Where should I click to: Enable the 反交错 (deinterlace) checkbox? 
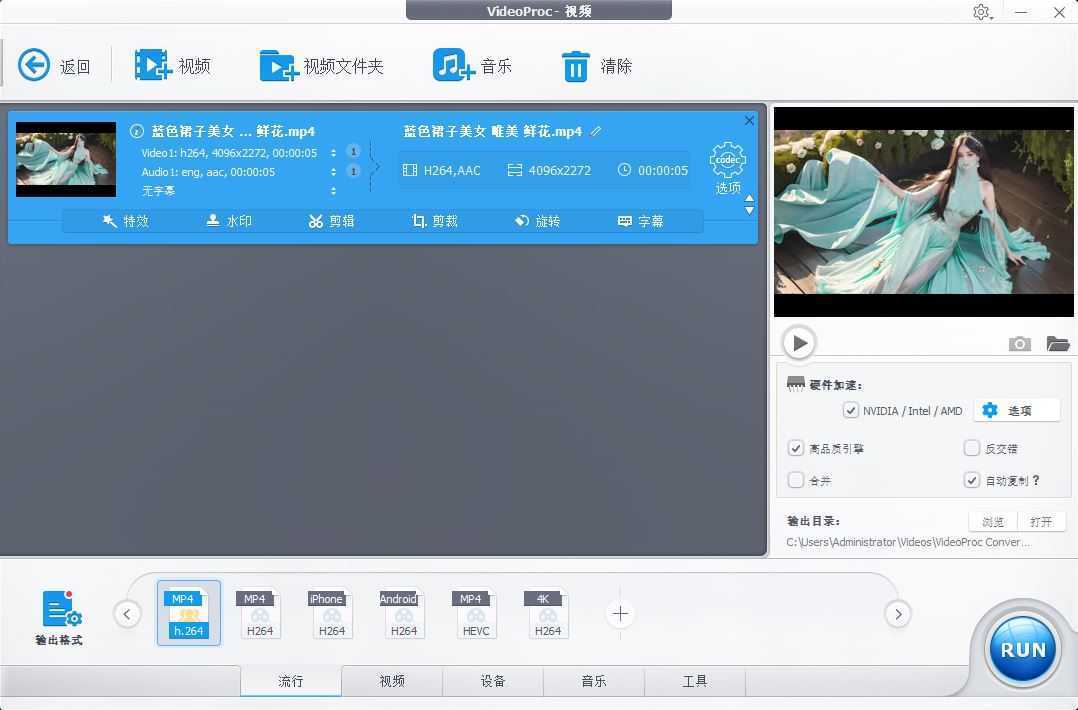tap(971, 448)
